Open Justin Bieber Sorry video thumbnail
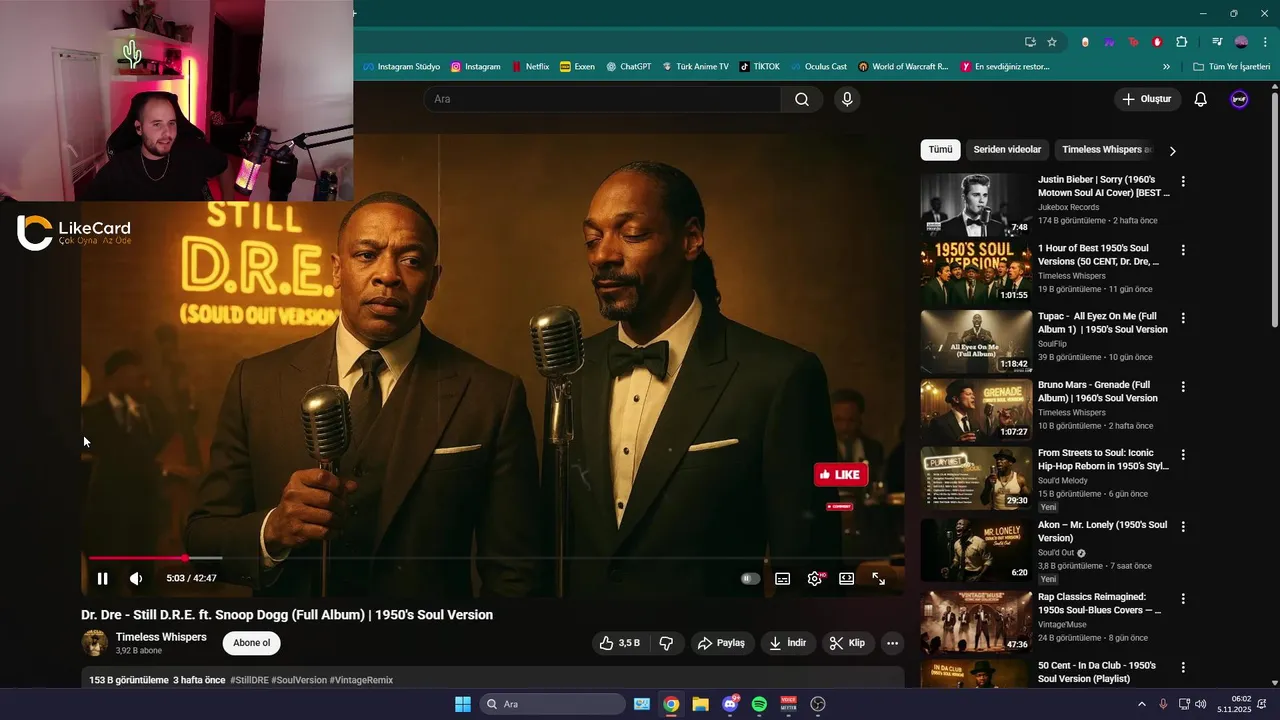 click(976, 205)
